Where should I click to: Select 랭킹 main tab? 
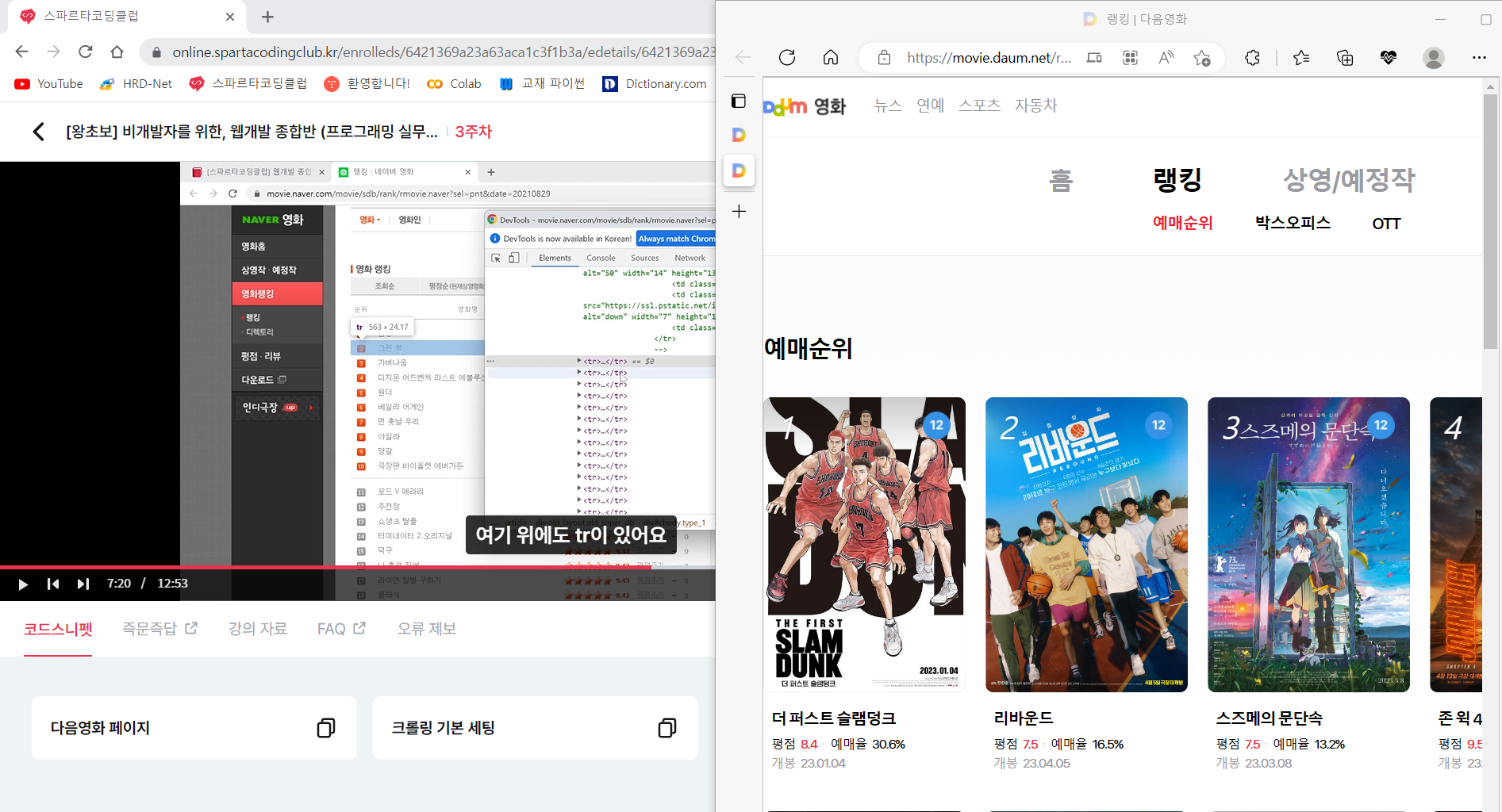pos(1177,181)
